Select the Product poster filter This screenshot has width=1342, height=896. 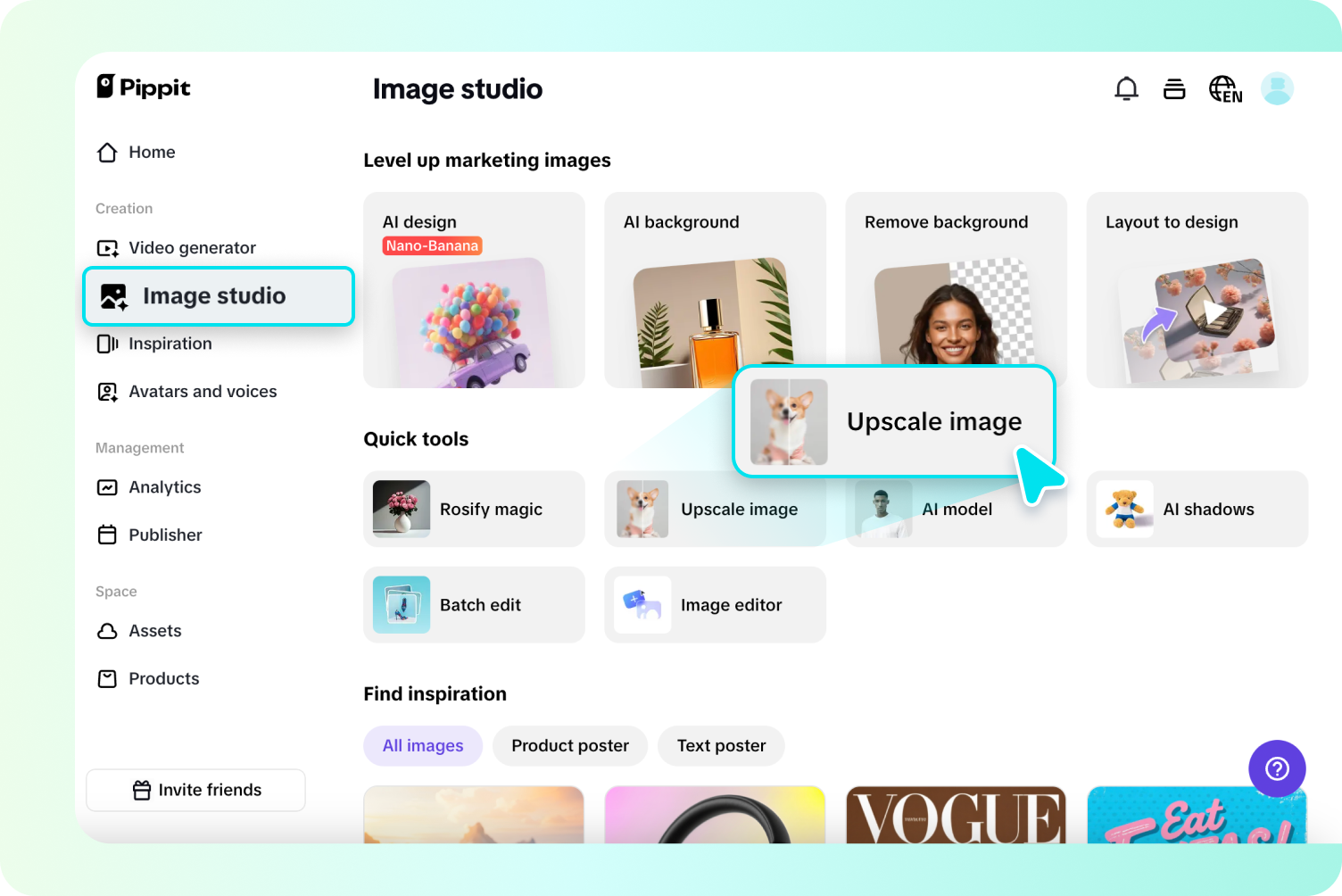569,745
